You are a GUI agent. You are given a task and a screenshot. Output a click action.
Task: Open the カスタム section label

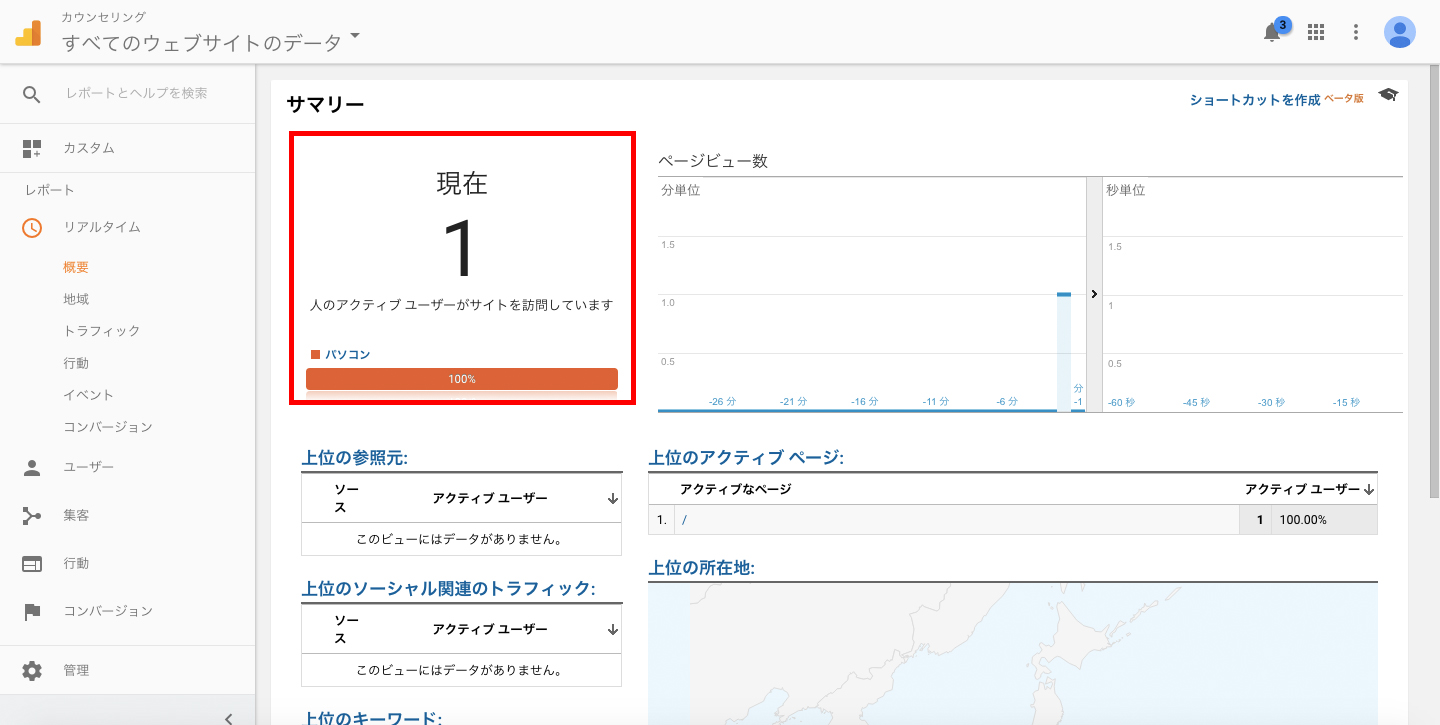click(x=89, y=148)
